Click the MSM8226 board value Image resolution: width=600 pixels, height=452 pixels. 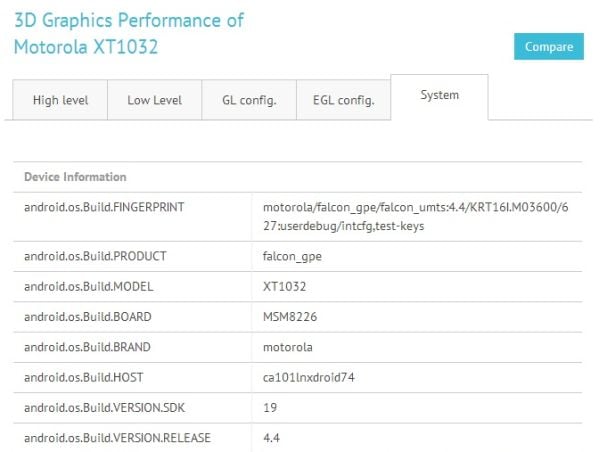click(290, 317)
